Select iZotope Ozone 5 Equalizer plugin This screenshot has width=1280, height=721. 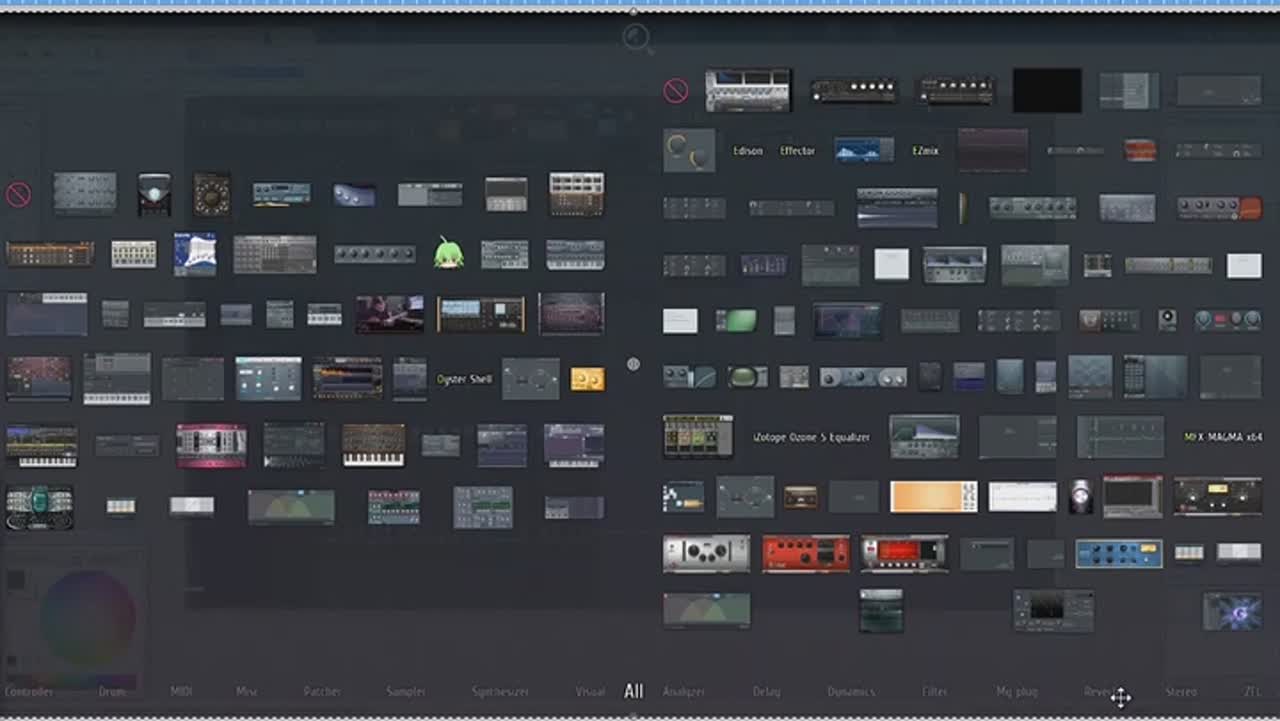tap(810, 437)
